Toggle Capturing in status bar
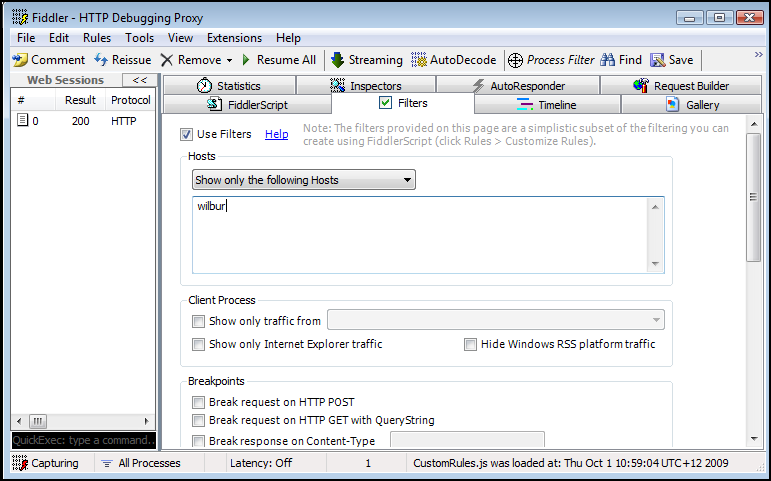 point(46,463)
